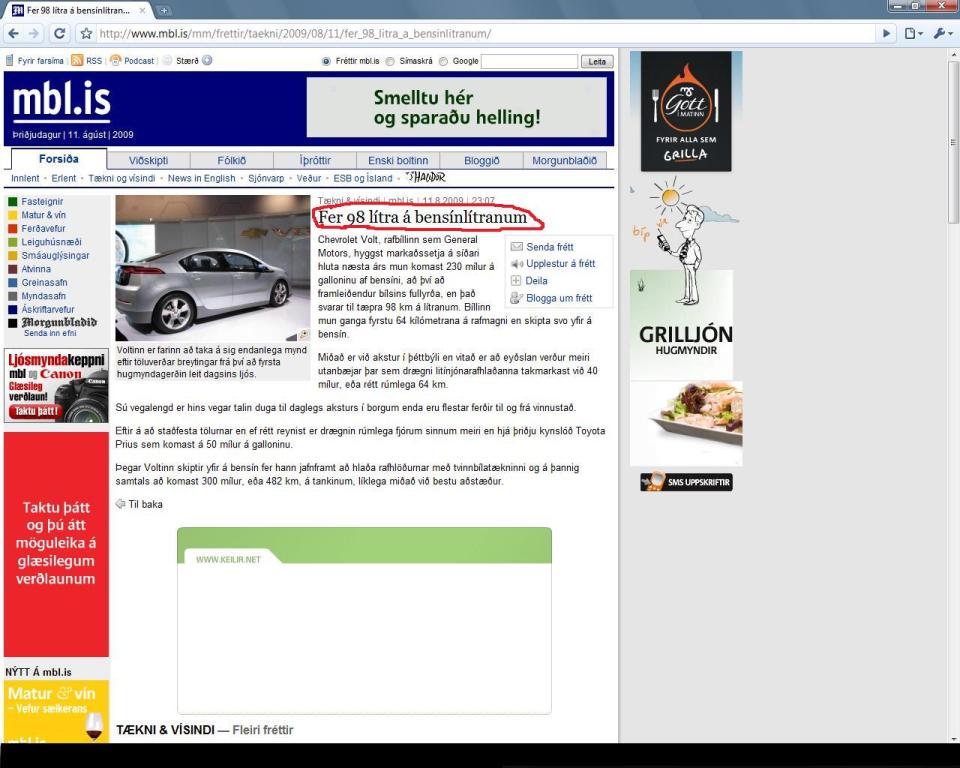
Task: Click the 'Til baka' back arrow link
Action: coord(139,504)
